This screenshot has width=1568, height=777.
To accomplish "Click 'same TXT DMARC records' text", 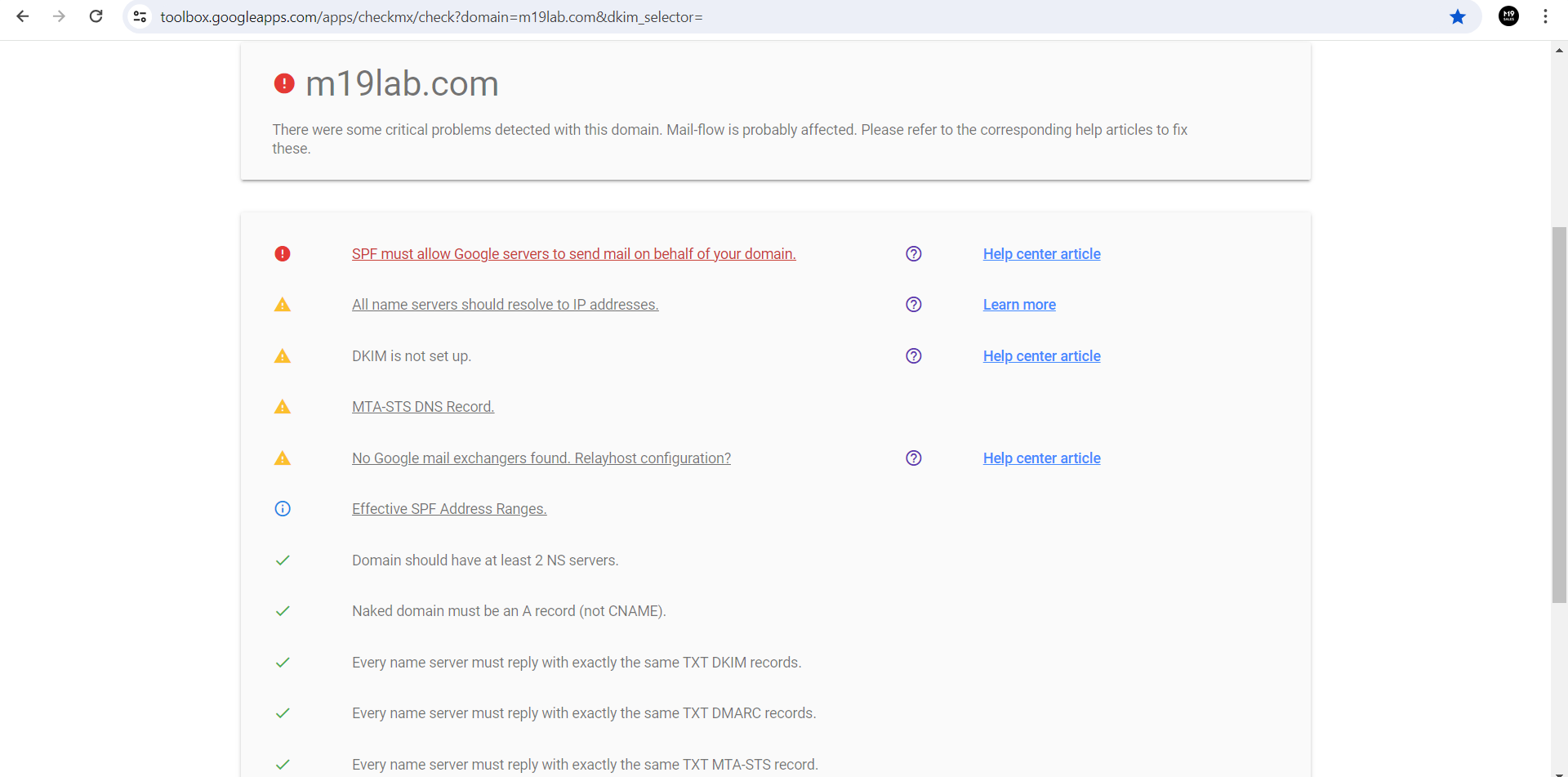I will pos(584,713).
